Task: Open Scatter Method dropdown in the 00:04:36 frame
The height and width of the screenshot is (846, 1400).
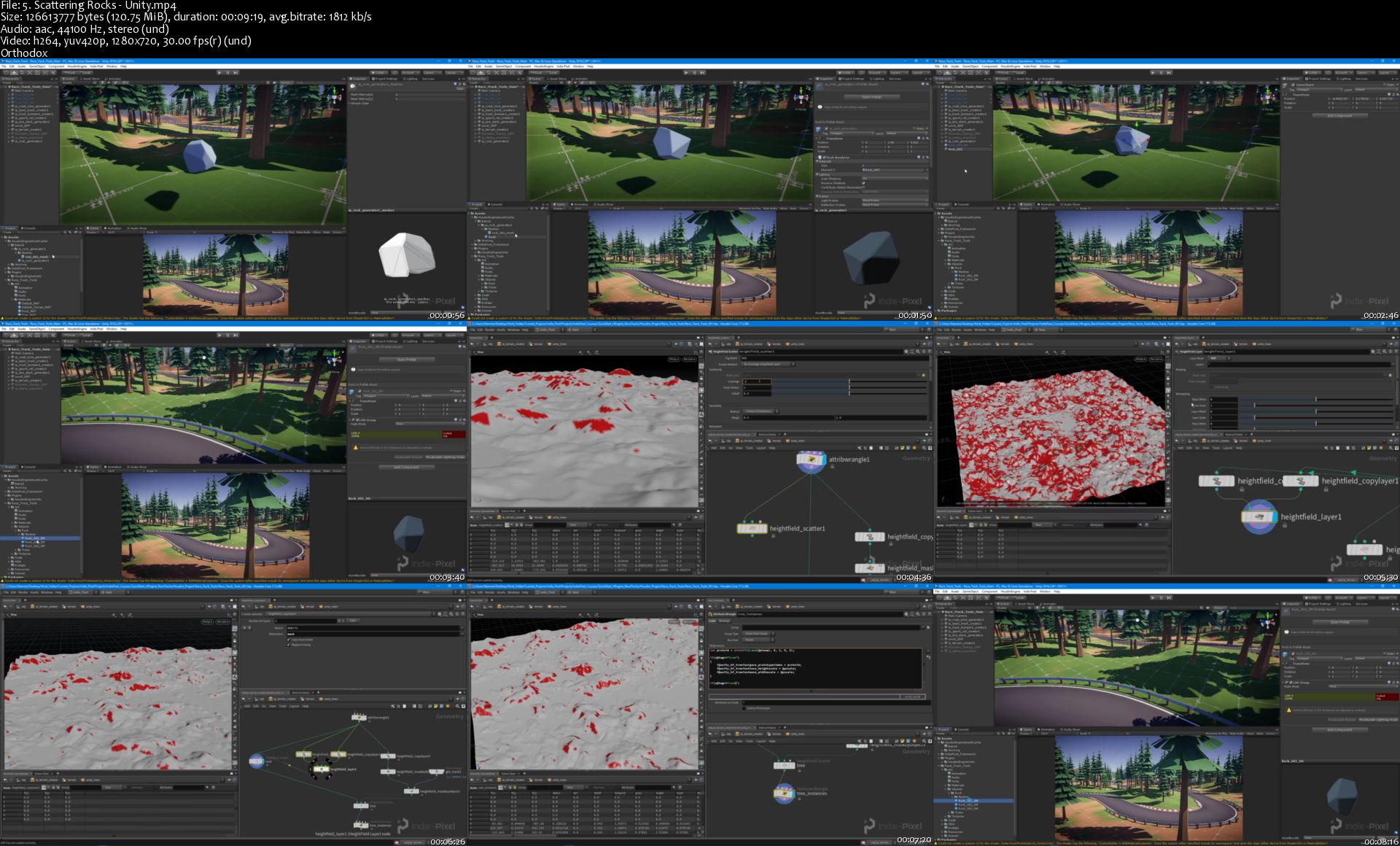Action: [768, 364]
